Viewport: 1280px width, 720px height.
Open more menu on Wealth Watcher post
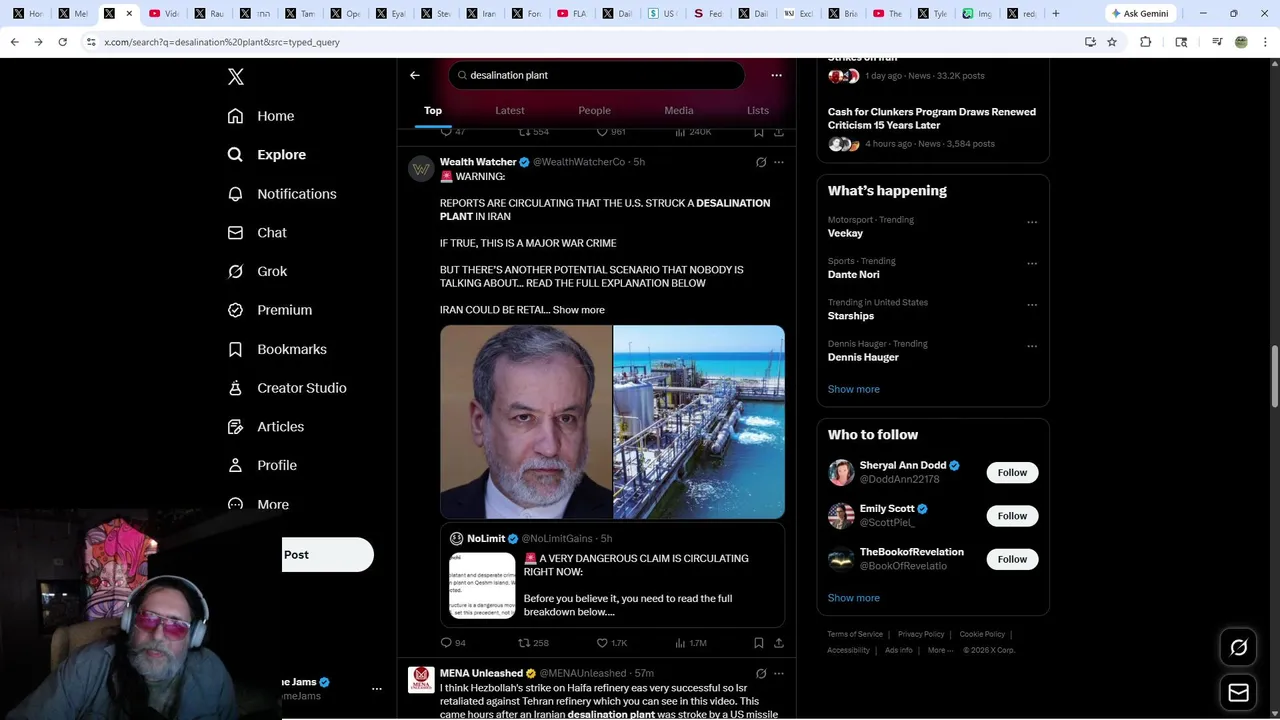click(779, 162)
